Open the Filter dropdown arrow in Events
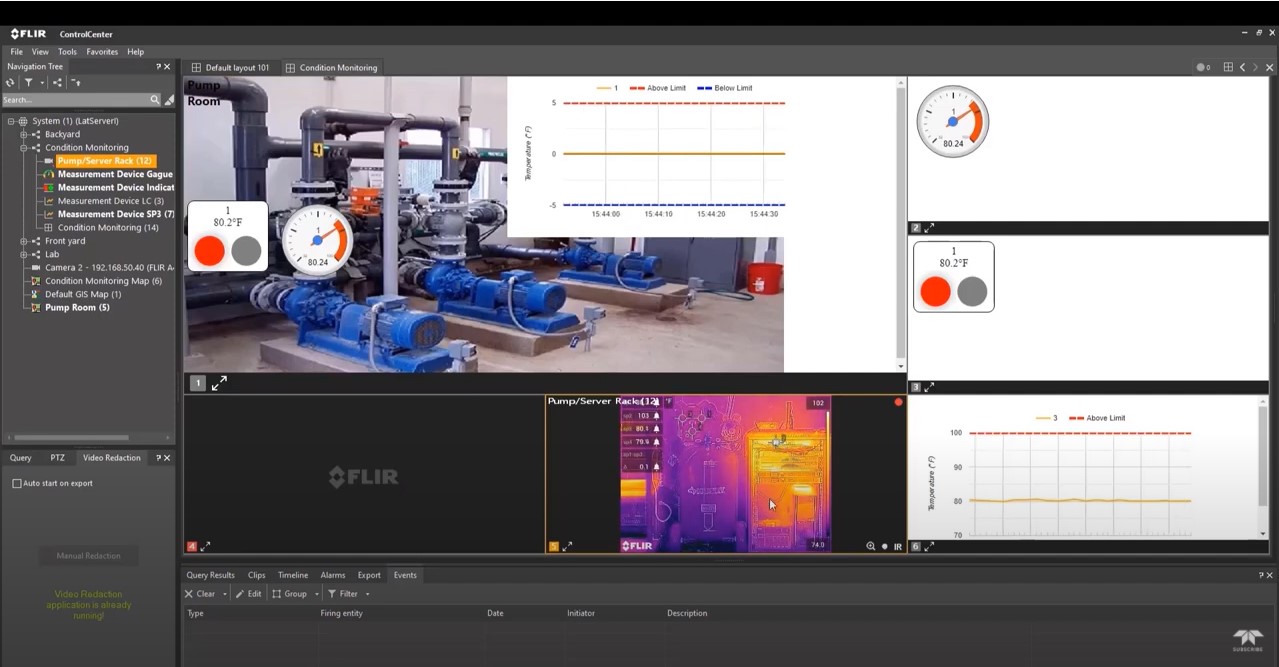Viewport: 1279px width, 667px height. [x=367, y=594]
